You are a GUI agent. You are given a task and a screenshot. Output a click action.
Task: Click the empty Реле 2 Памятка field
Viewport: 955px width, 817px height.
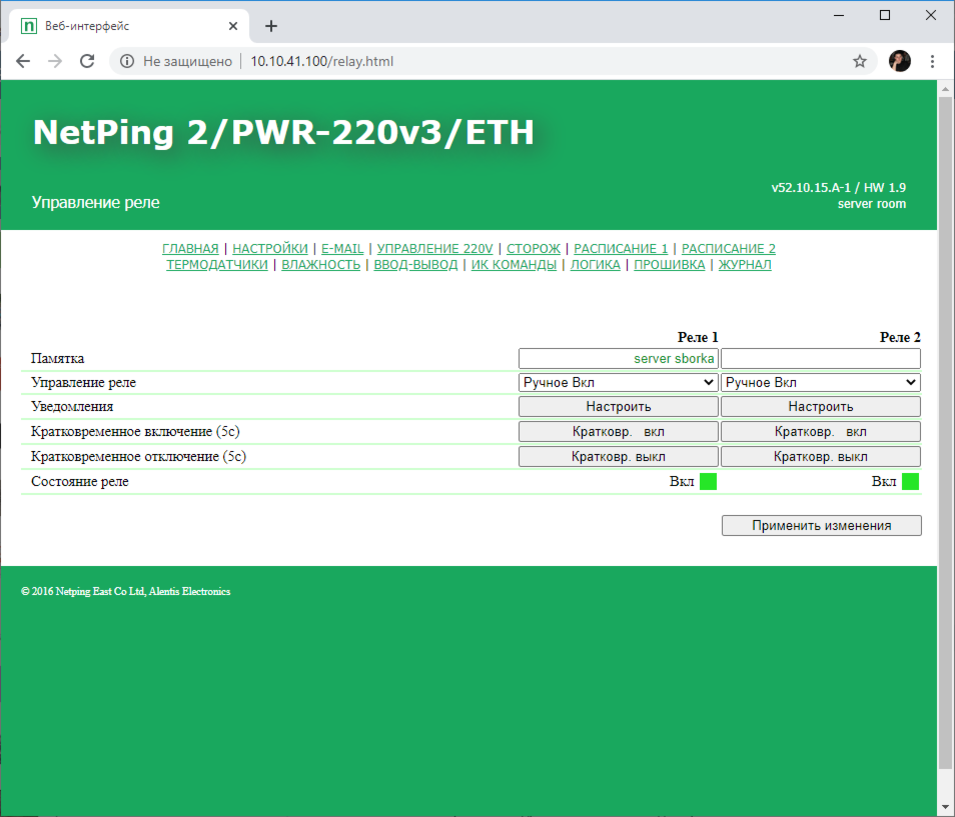coord(820,358)
